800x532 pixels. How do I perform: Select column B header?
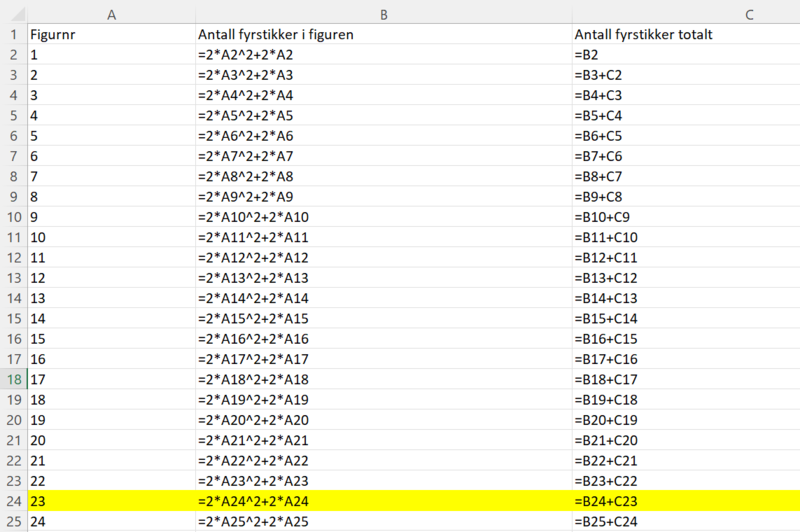(384, 15)
